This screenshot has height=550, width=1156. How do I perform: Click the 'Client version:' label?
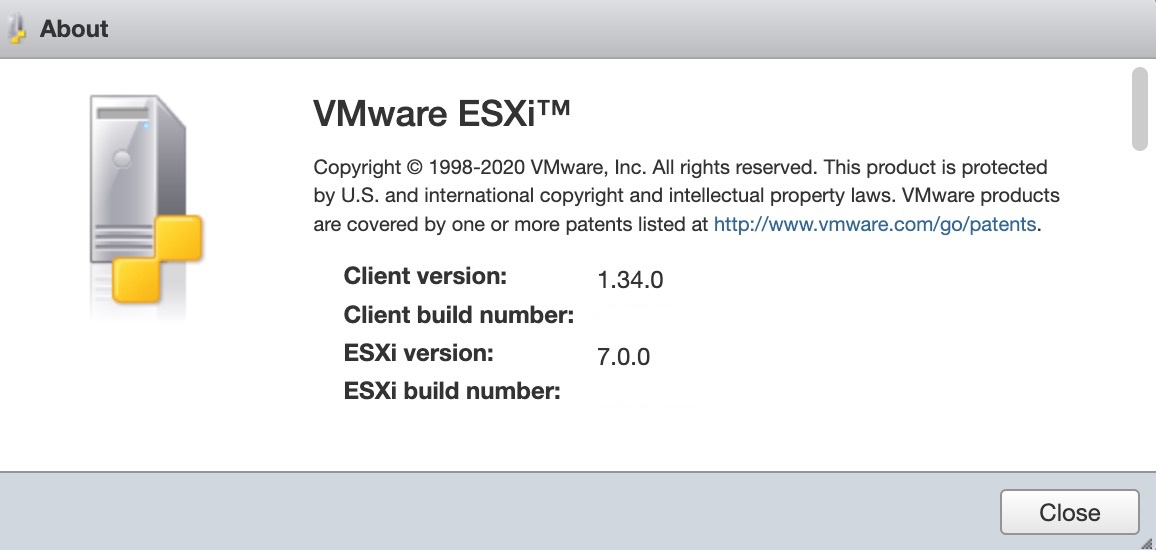pos(425,276)
